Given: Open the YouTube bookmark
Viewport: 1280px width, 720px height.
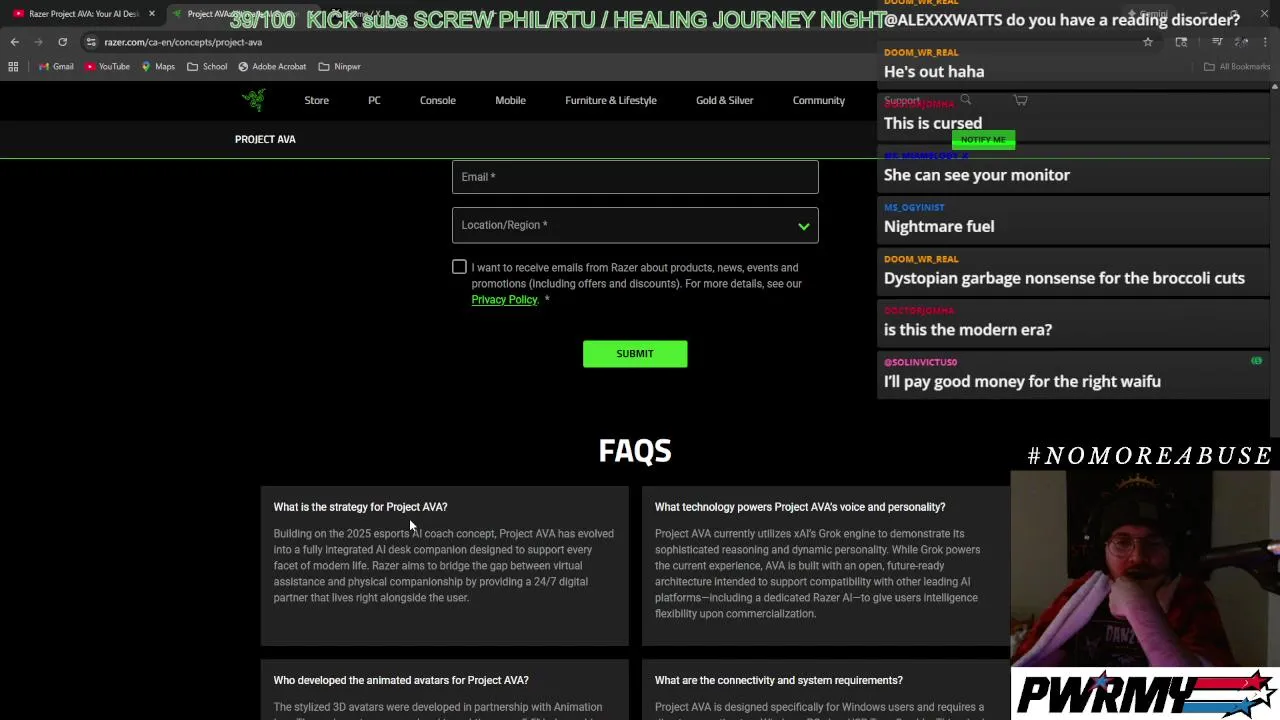Looking at the screenshot, I should [107, 67].
